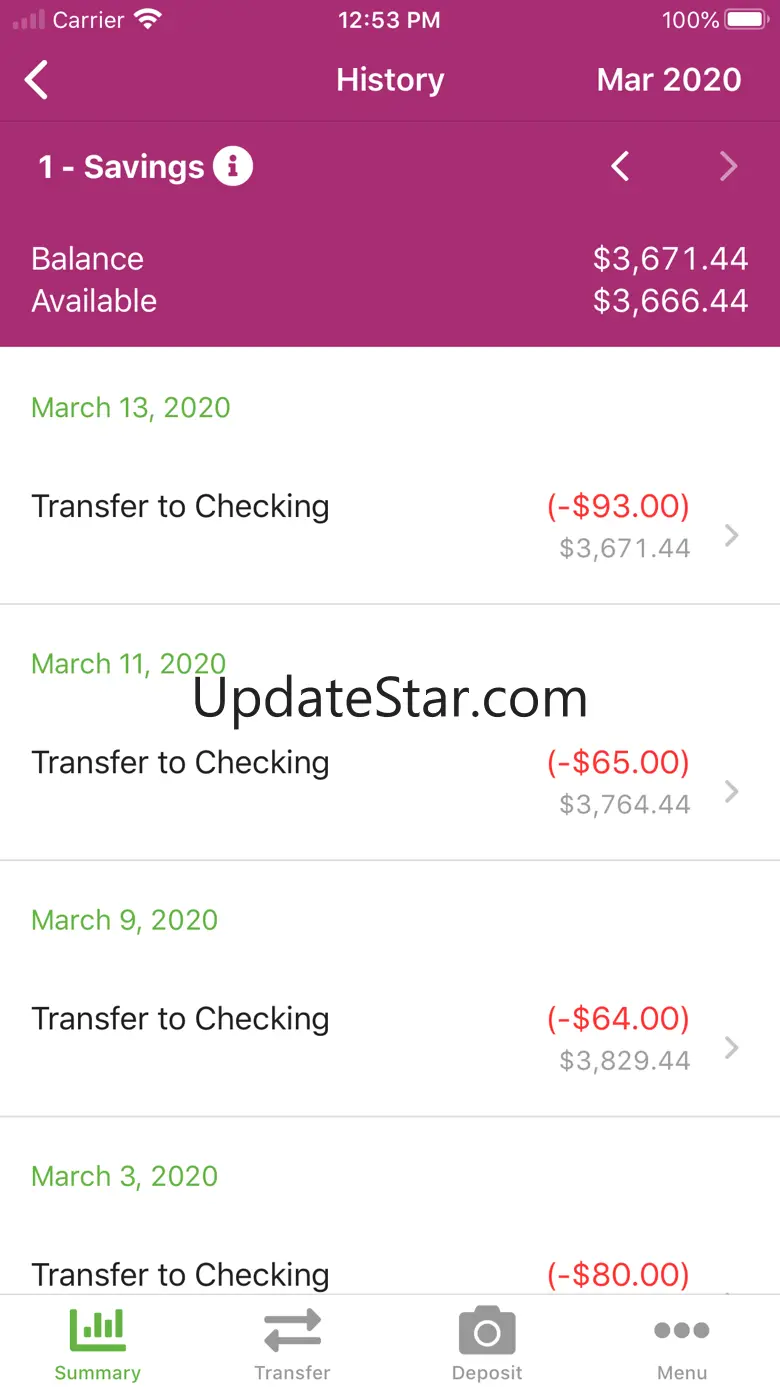Select the March 13 Transfer to Checking entry
Viewport: 780px width, 1387px height.
coord(180,507)
